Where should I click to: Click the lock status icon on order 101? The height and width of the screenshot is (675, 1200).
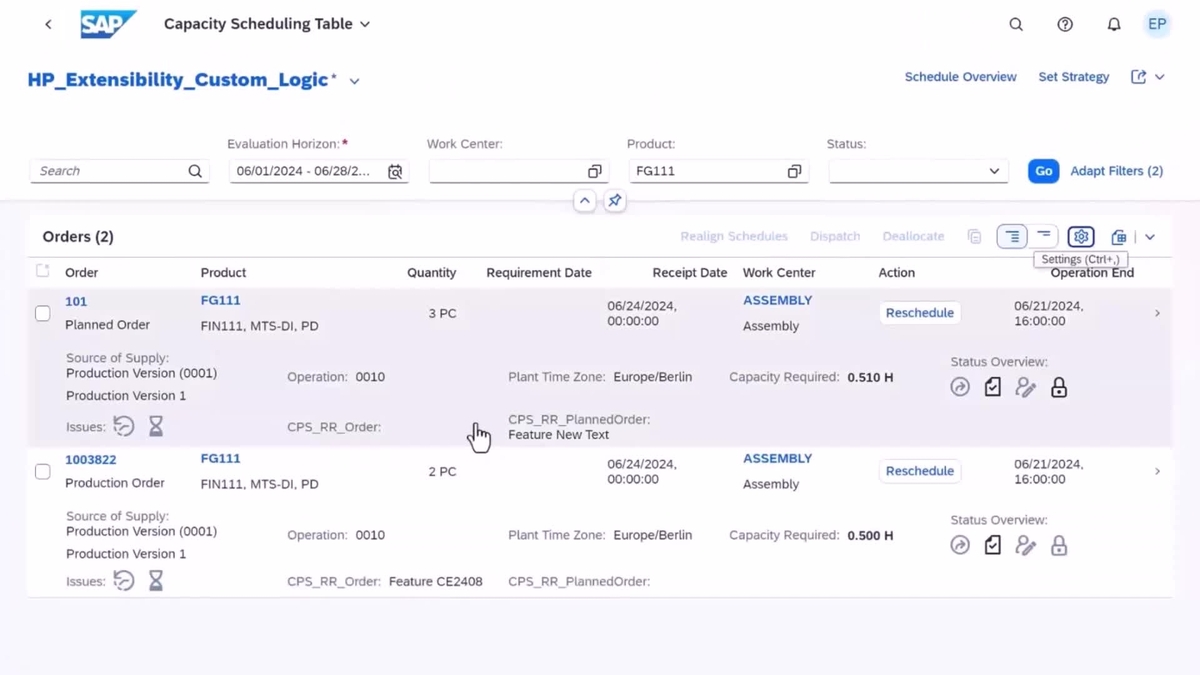pos(1059,387)
